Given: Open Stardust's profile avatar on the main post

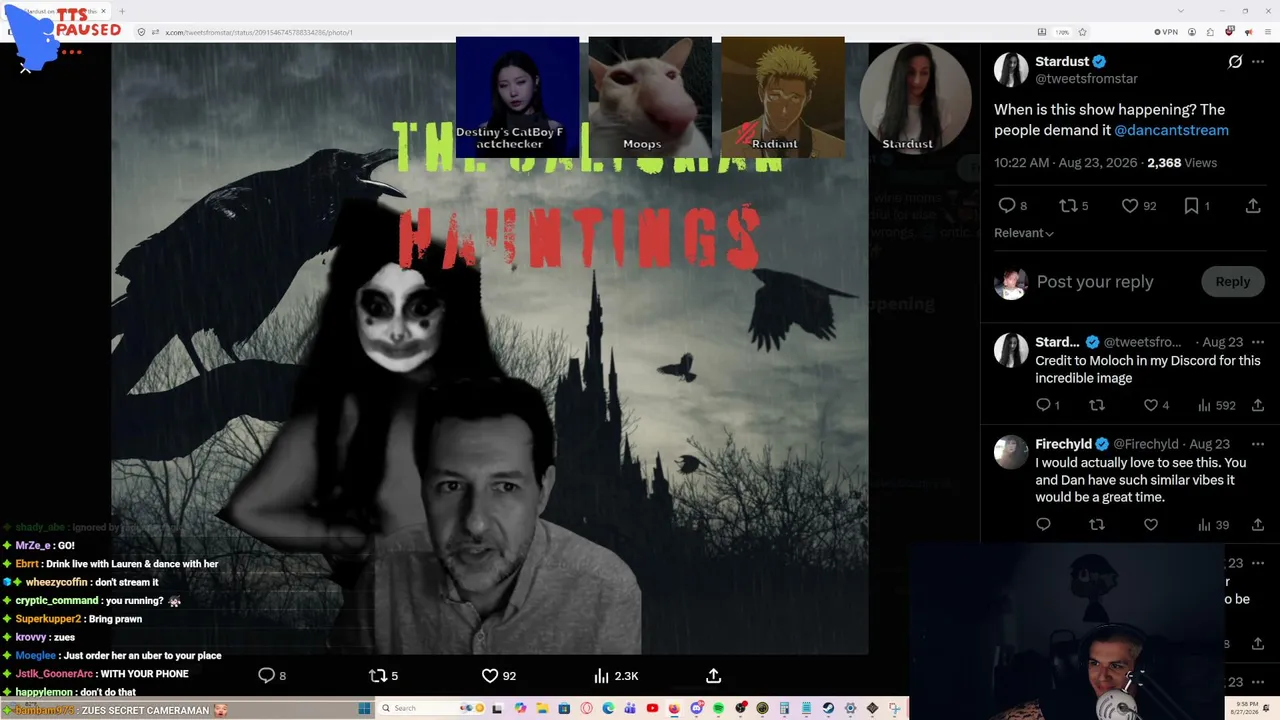Looking at the screenshot, I should click(1011, 69).
